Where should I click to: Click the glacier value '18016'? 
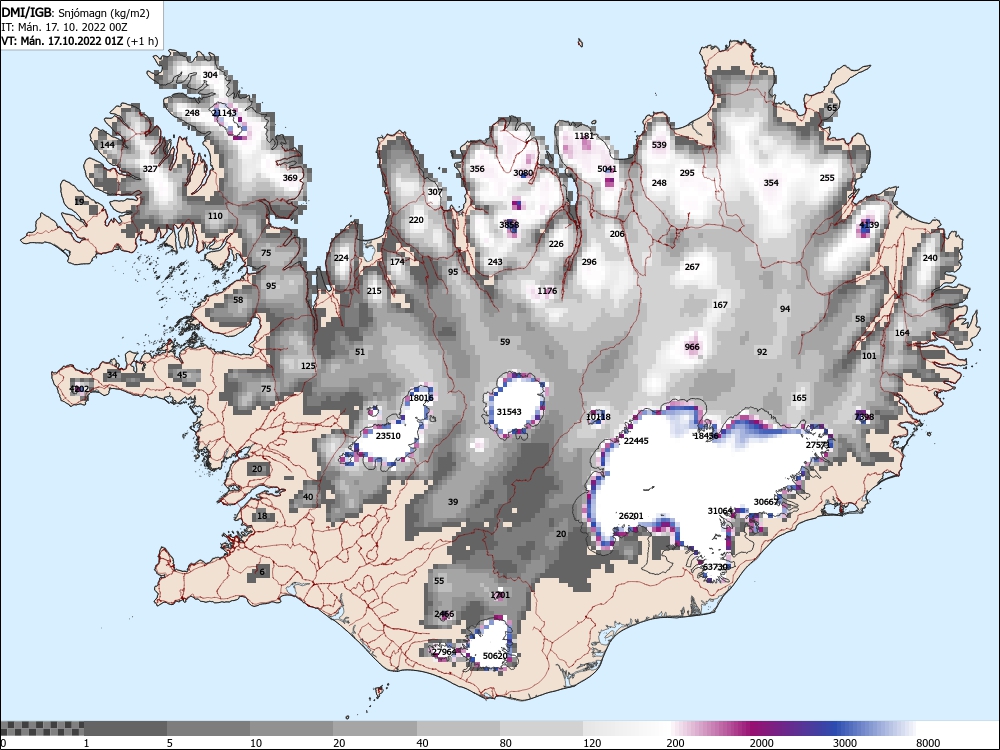(x=421, y=398)
